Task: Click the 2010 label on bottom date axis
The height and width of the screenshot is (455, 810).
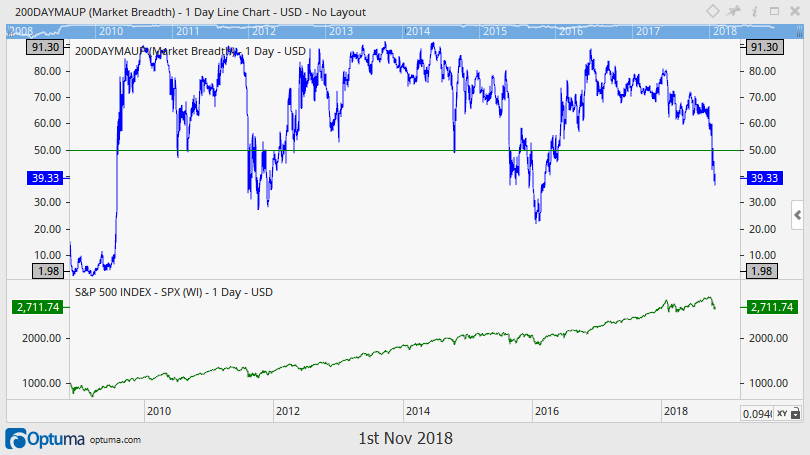Action: coord(159,411)
